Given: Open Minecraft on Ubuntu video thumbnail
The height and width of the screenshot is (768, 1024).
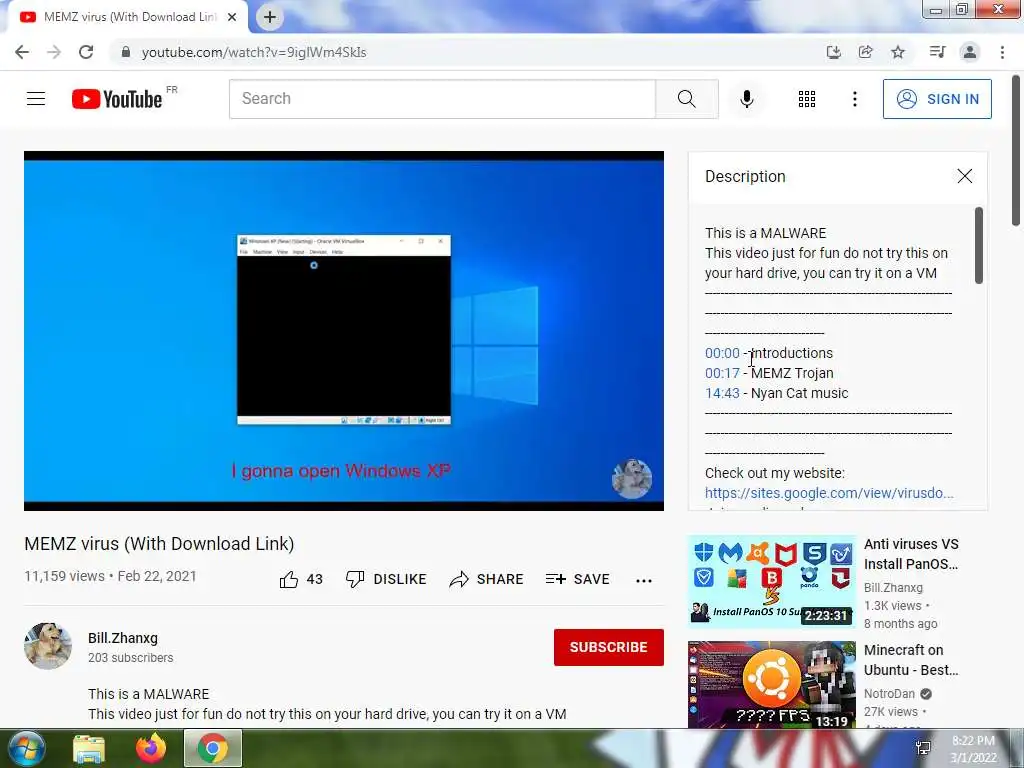Looking at the screenshot, I should pos(771,684).
